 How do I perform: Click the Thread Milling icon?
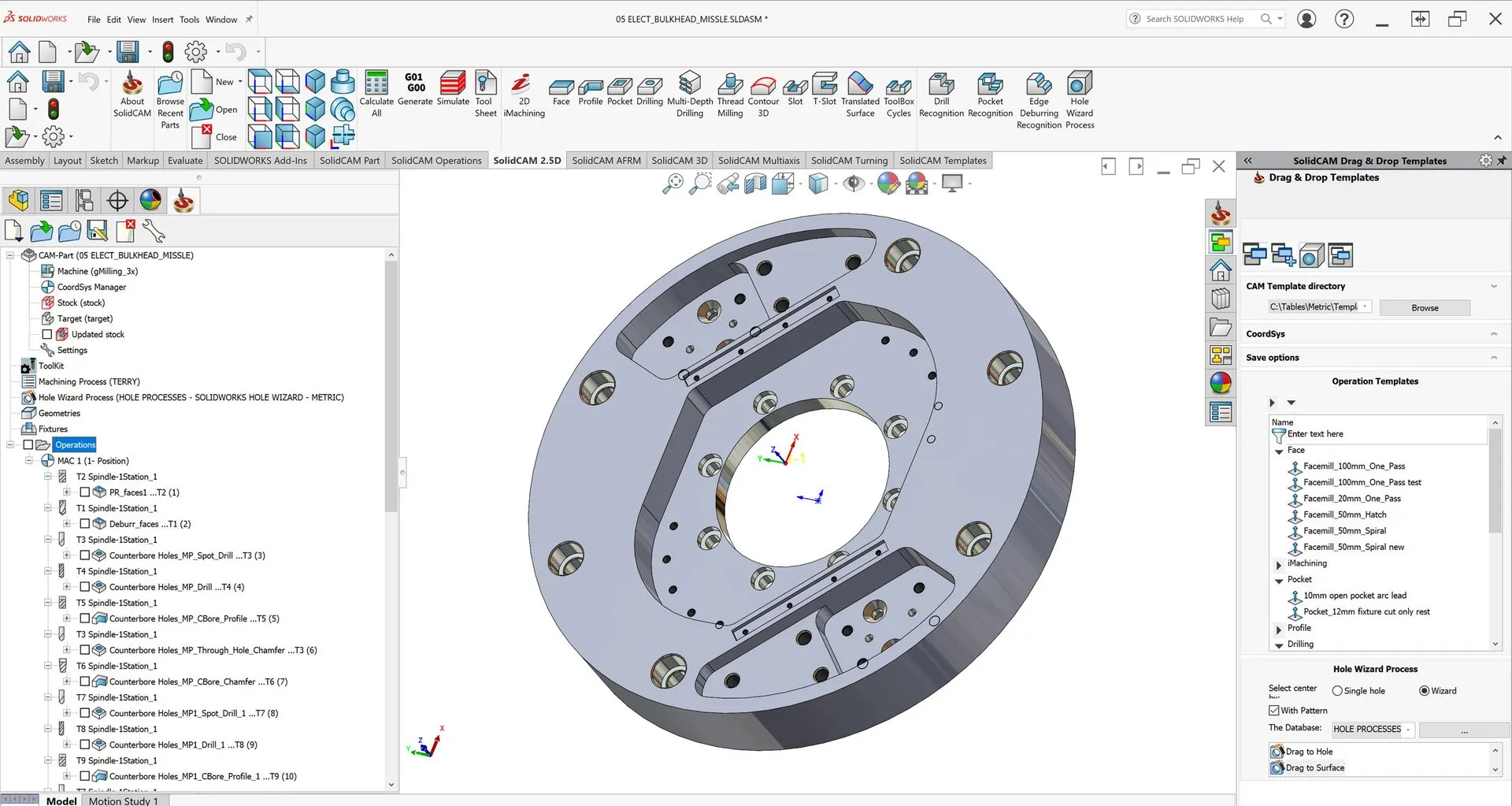(730, 84)
